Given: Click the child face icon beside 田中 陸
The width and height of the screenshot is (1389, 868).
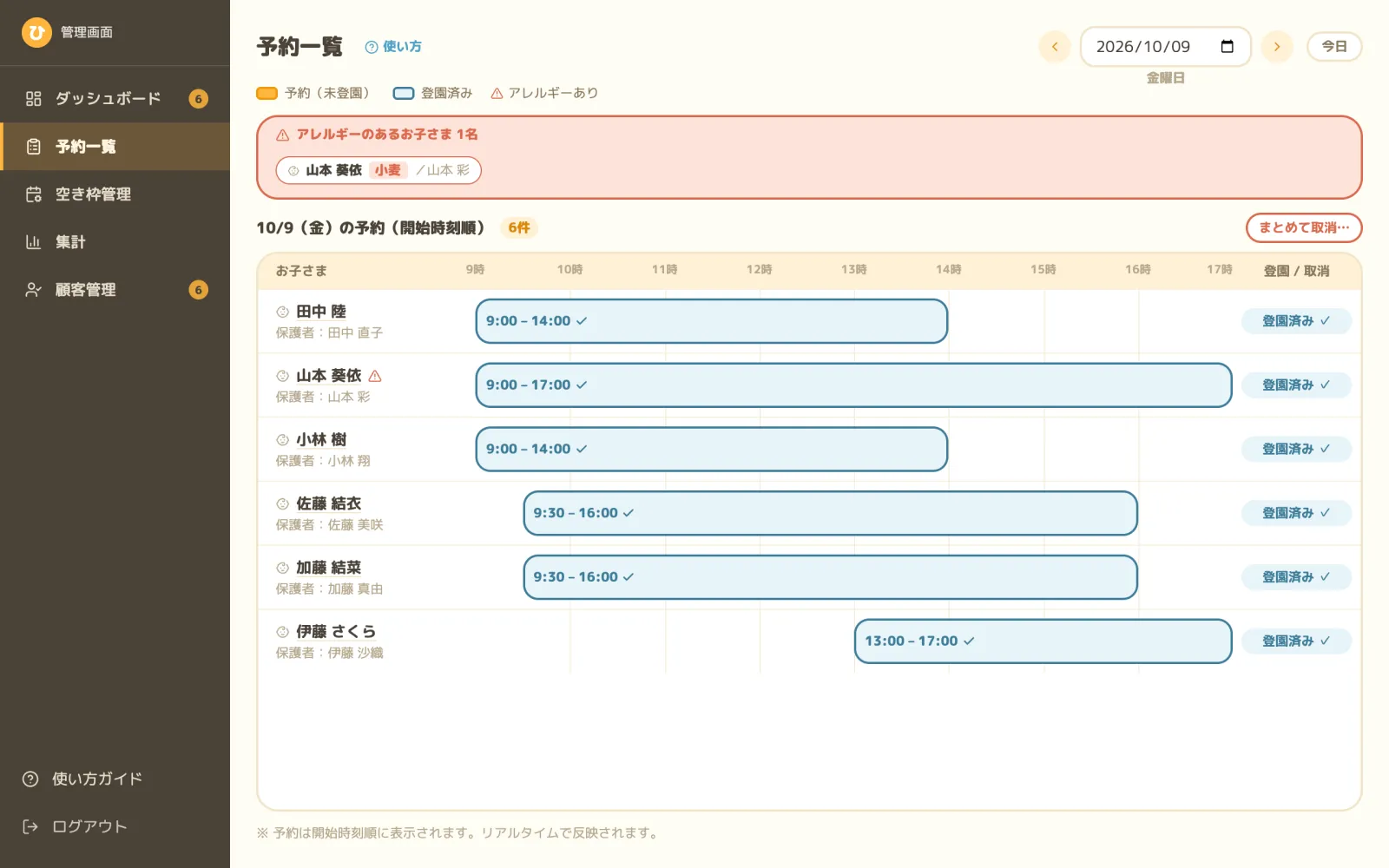Looking at the screenshot, I should (x=282, y=312).
